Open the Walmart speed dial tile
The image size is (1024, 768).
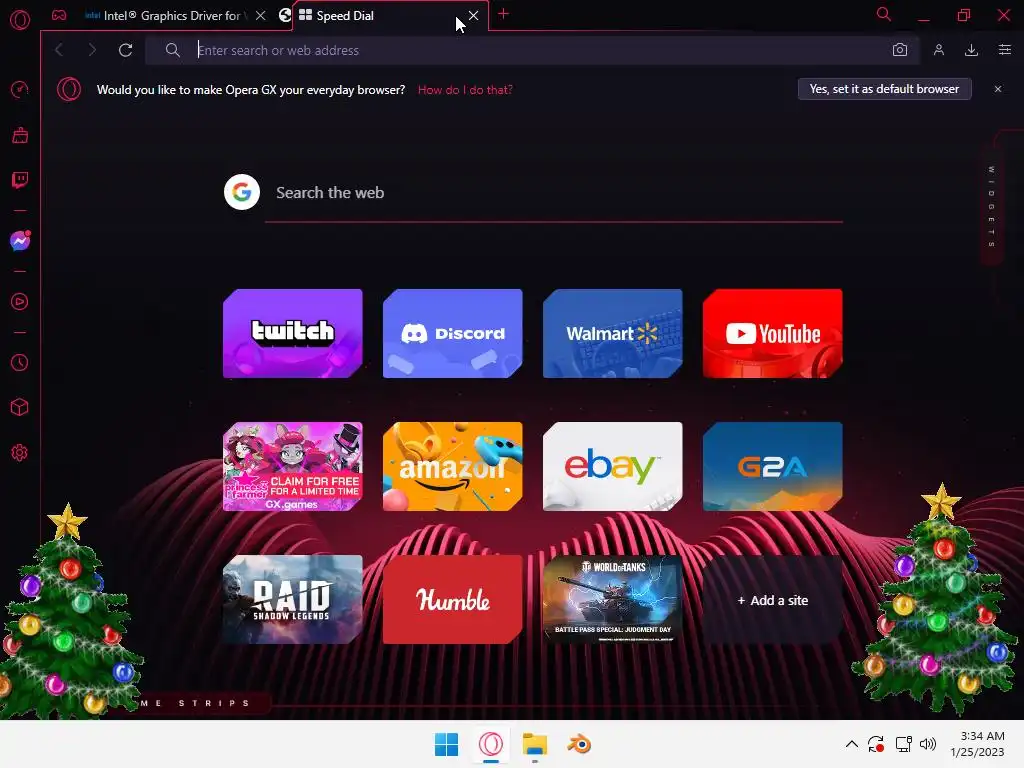[x=613, y=333]
